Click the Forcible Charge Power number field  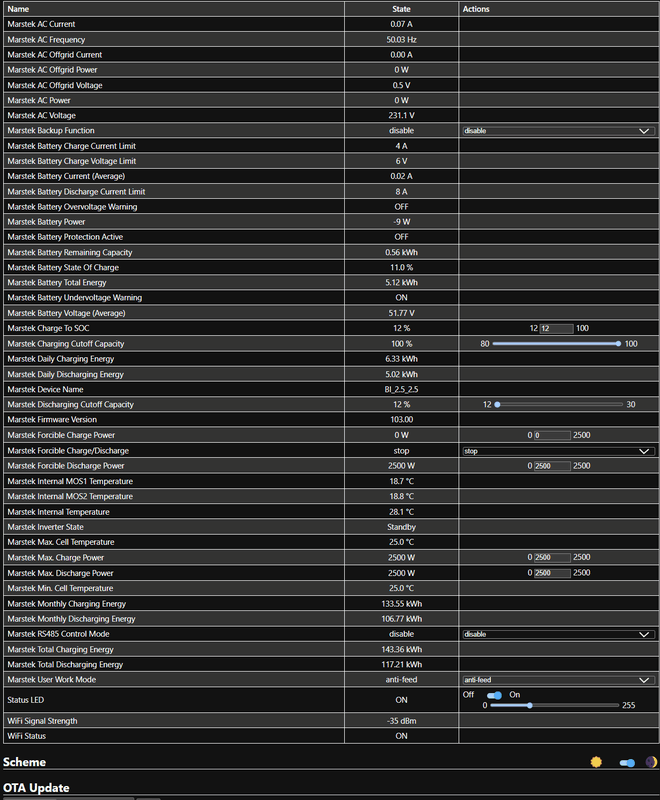pyautogui.click(x=552, y=435)
